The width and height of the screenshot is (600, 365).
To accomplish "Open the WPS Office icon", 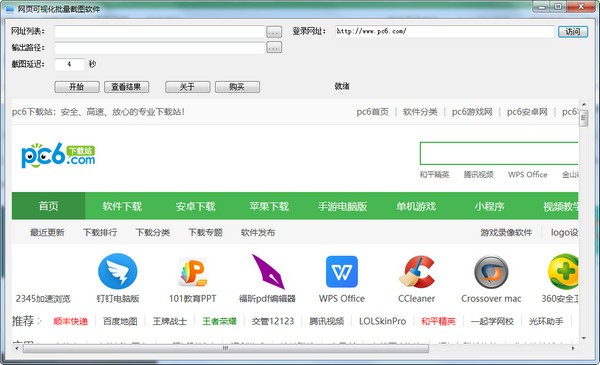I will click(x=342, y=272).
